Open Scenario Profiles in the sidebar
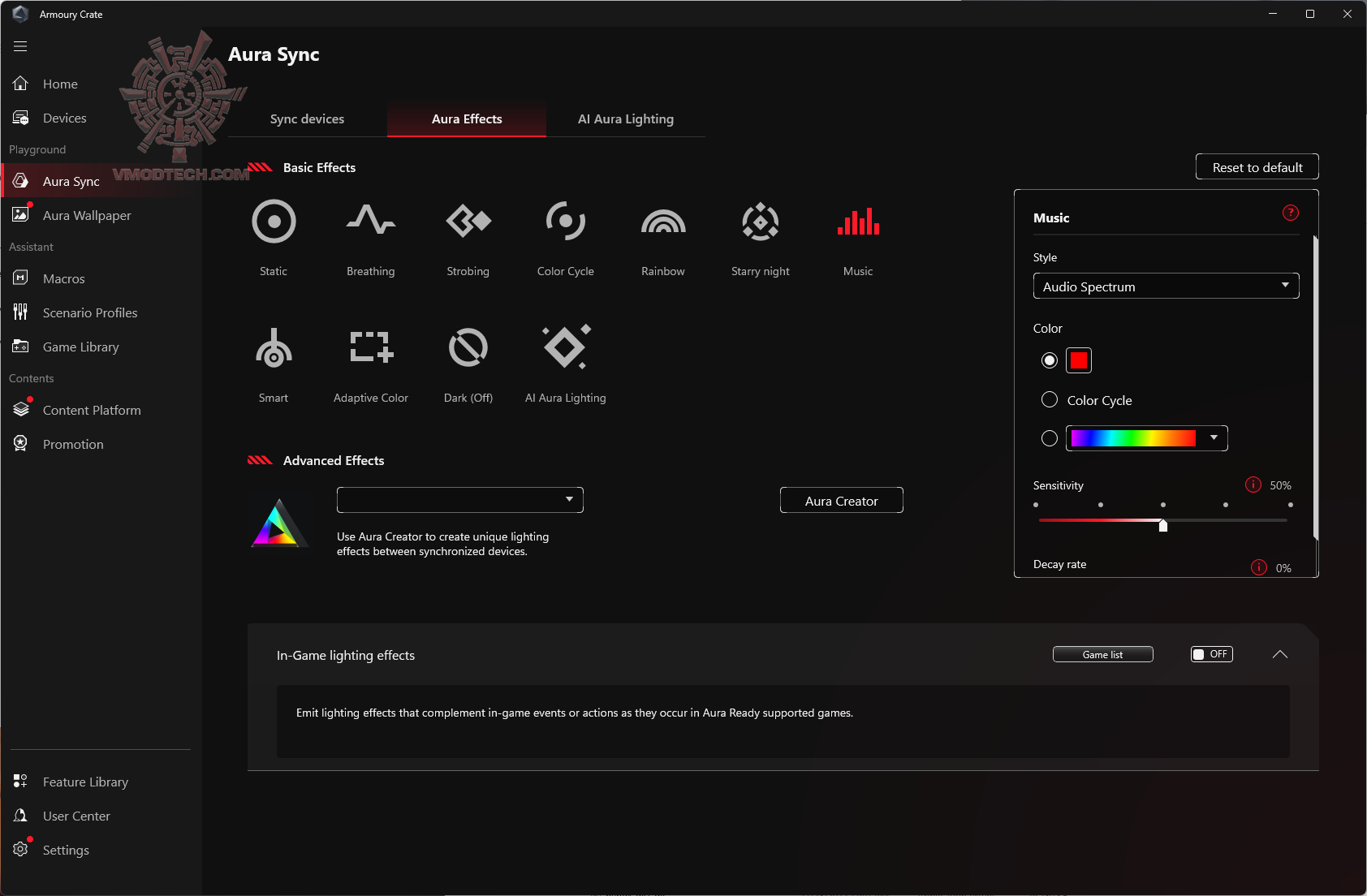This screenshot has height=896, width=1367. click(x=101, y=312)
